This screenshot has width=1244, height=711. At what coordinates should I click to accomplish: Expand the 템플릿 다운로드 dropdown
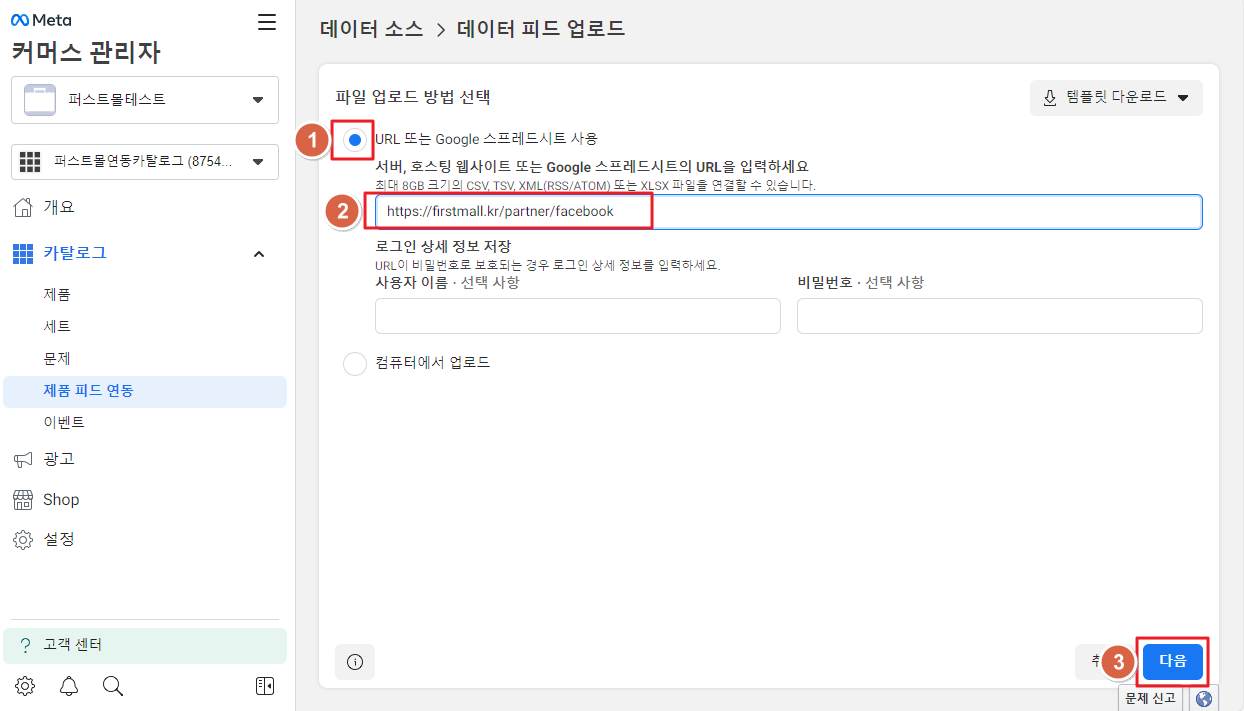[1116, 98]
